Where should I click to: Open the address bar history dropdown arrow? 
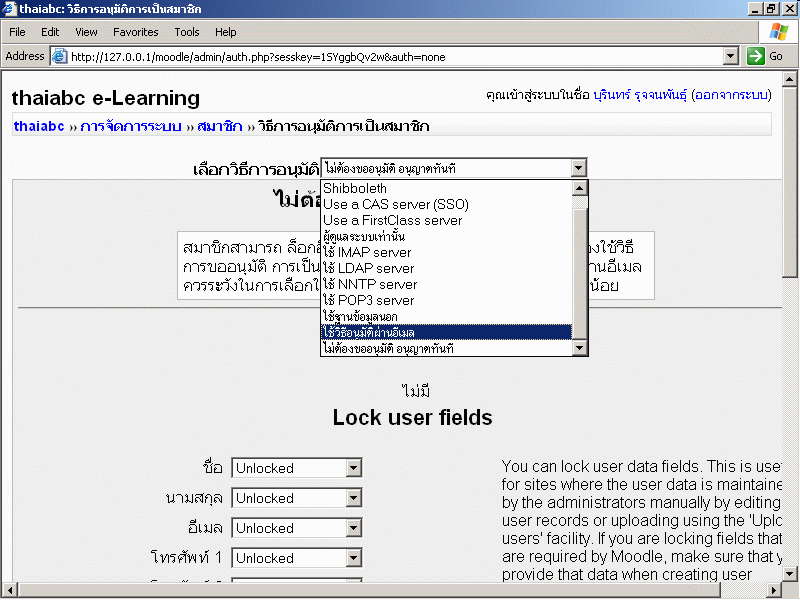pos(730,57)
